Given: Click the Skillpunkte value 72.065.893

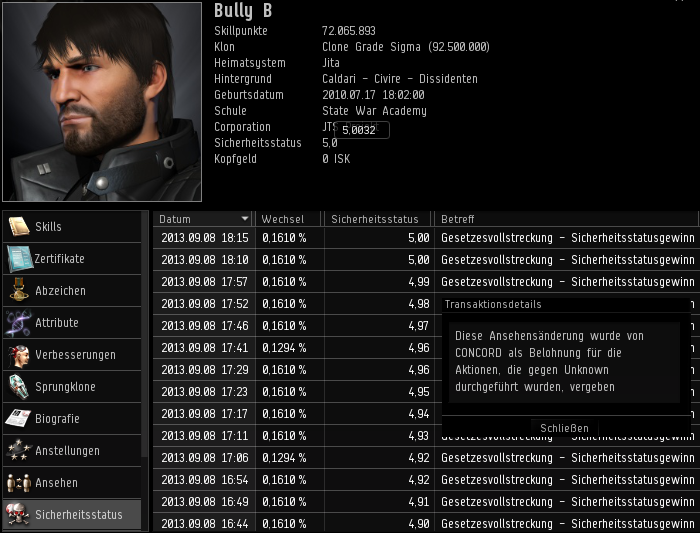Looking at the screenshot, I should [349, 30].
